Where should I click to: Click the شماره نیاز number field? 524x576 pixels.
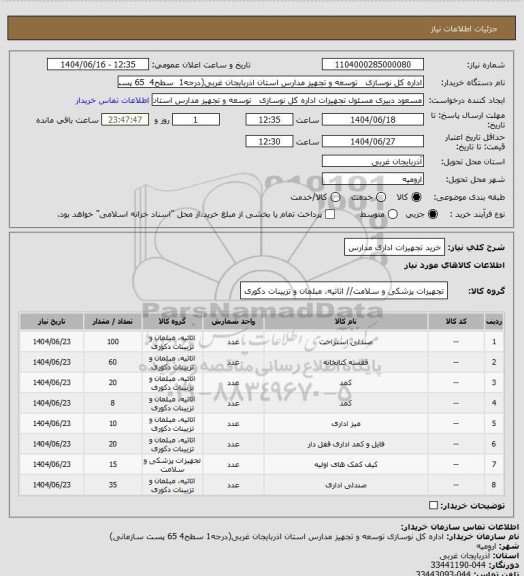point(373,64)
